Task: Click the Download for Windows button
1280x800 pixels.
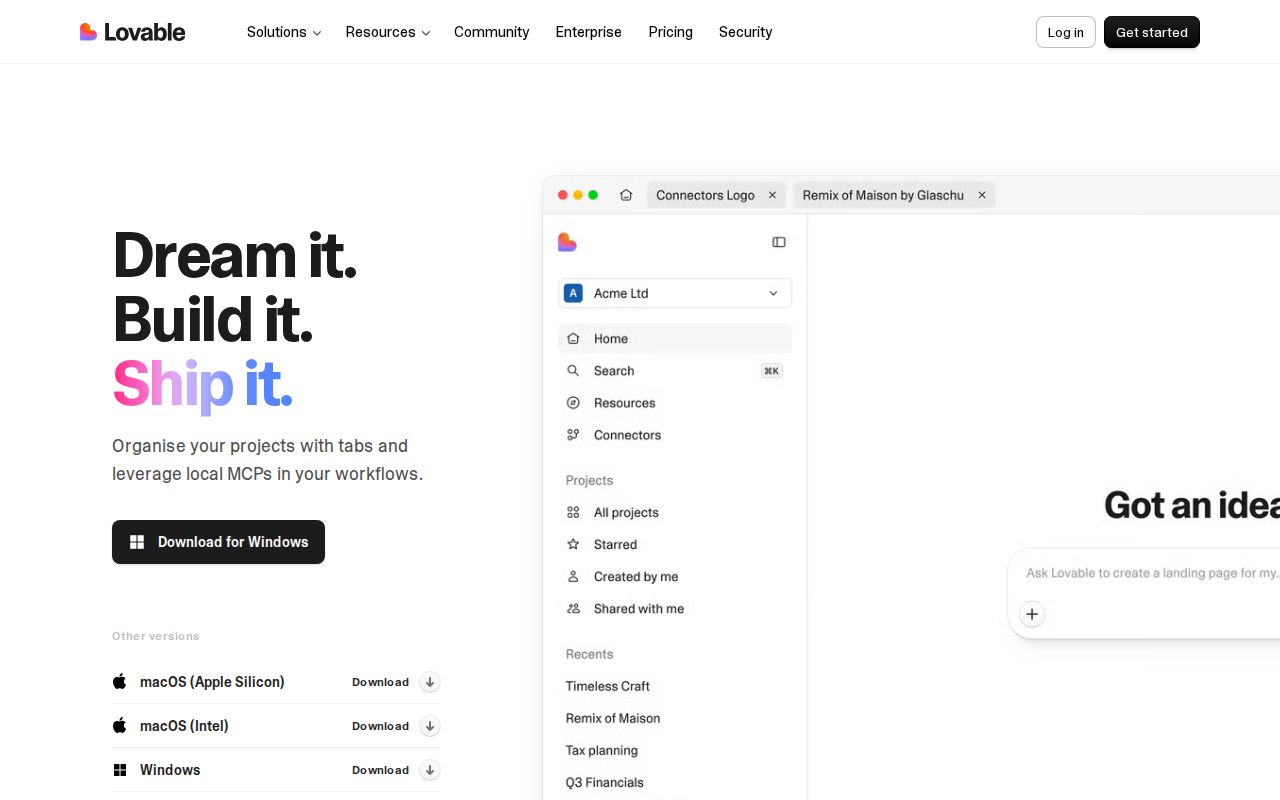Action: (218, 542)
